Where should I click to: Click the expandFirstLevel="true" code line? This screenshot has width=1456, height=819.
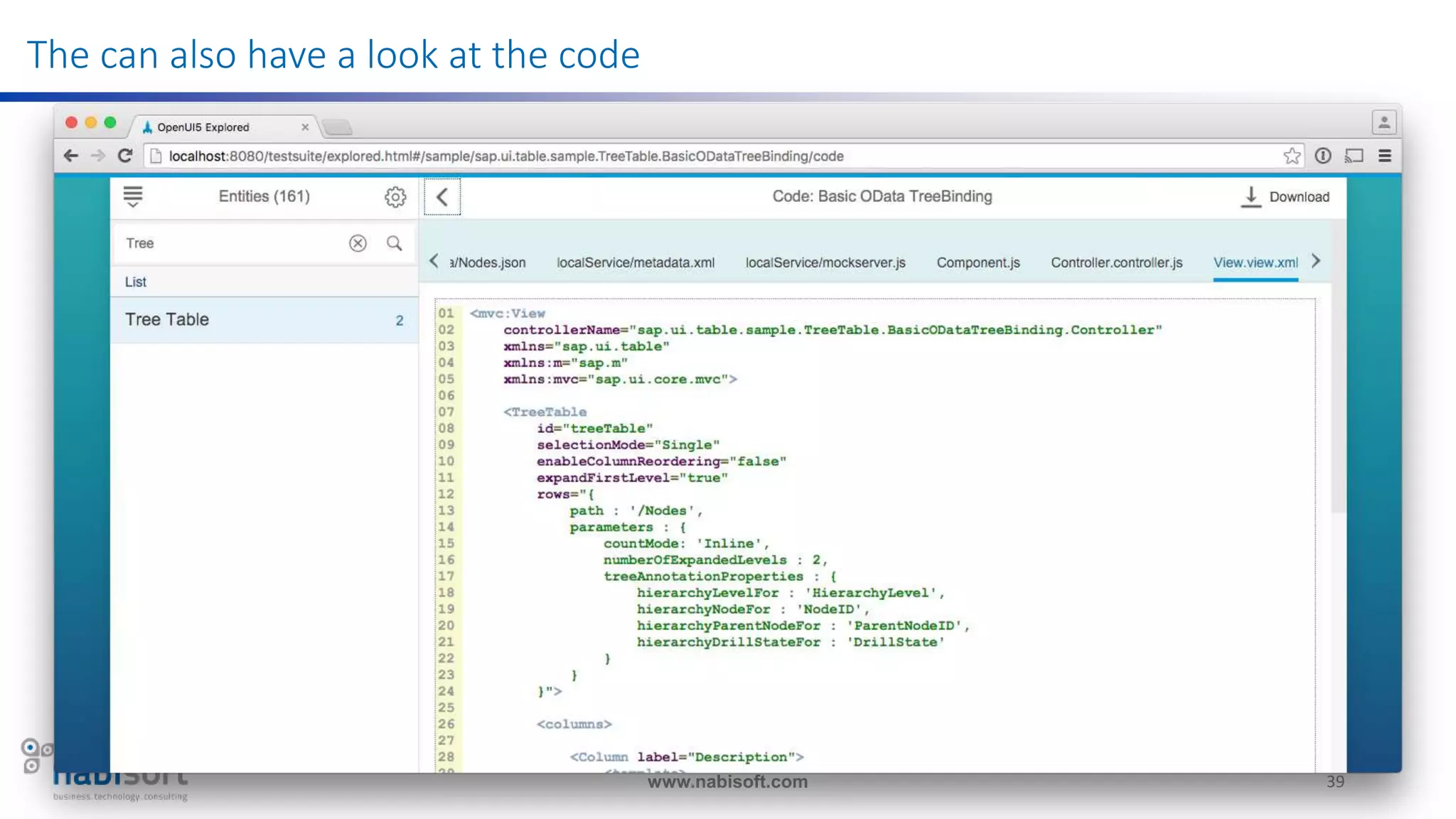coord(632,477)
